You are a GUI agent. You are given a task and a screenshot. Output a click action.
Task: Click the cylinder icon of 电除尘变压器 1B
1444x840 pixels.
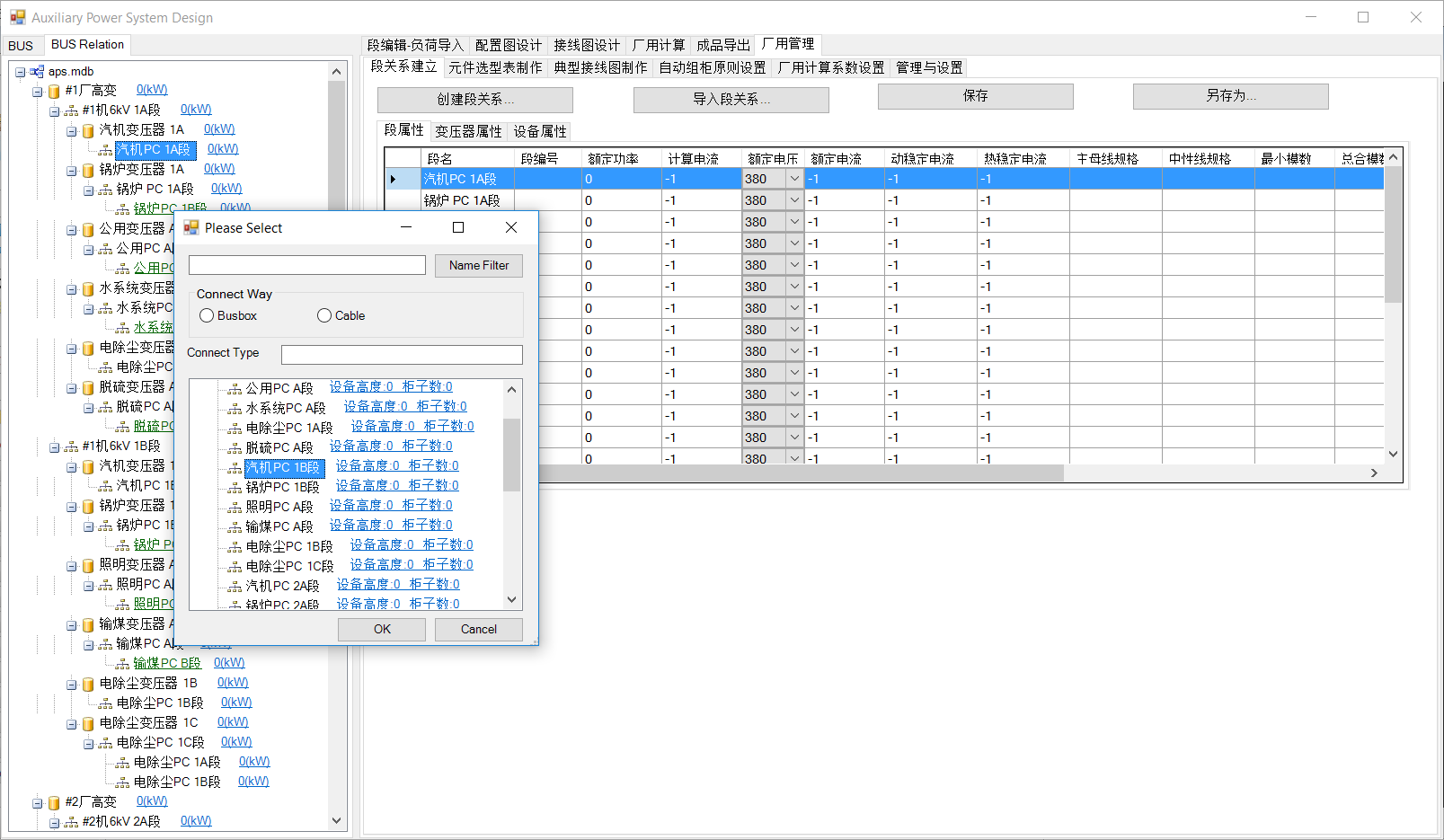(x=88, y=684)
